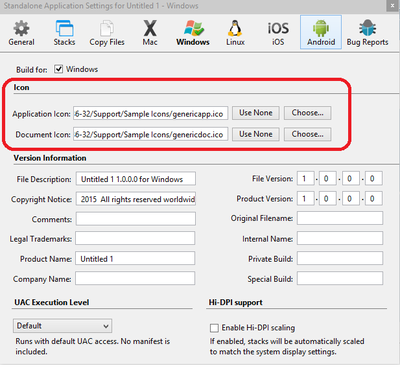Screen dimensions: 400x377
Task: Switch to the iOS settings icon
Action: pos(278,28)
